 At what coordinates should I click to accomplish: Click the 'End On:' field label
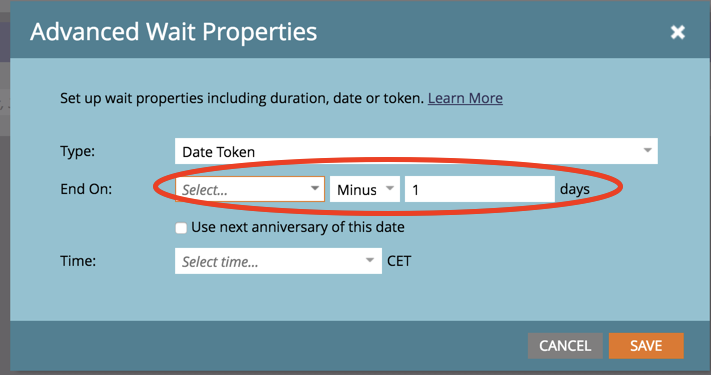(x=86, y=189)
